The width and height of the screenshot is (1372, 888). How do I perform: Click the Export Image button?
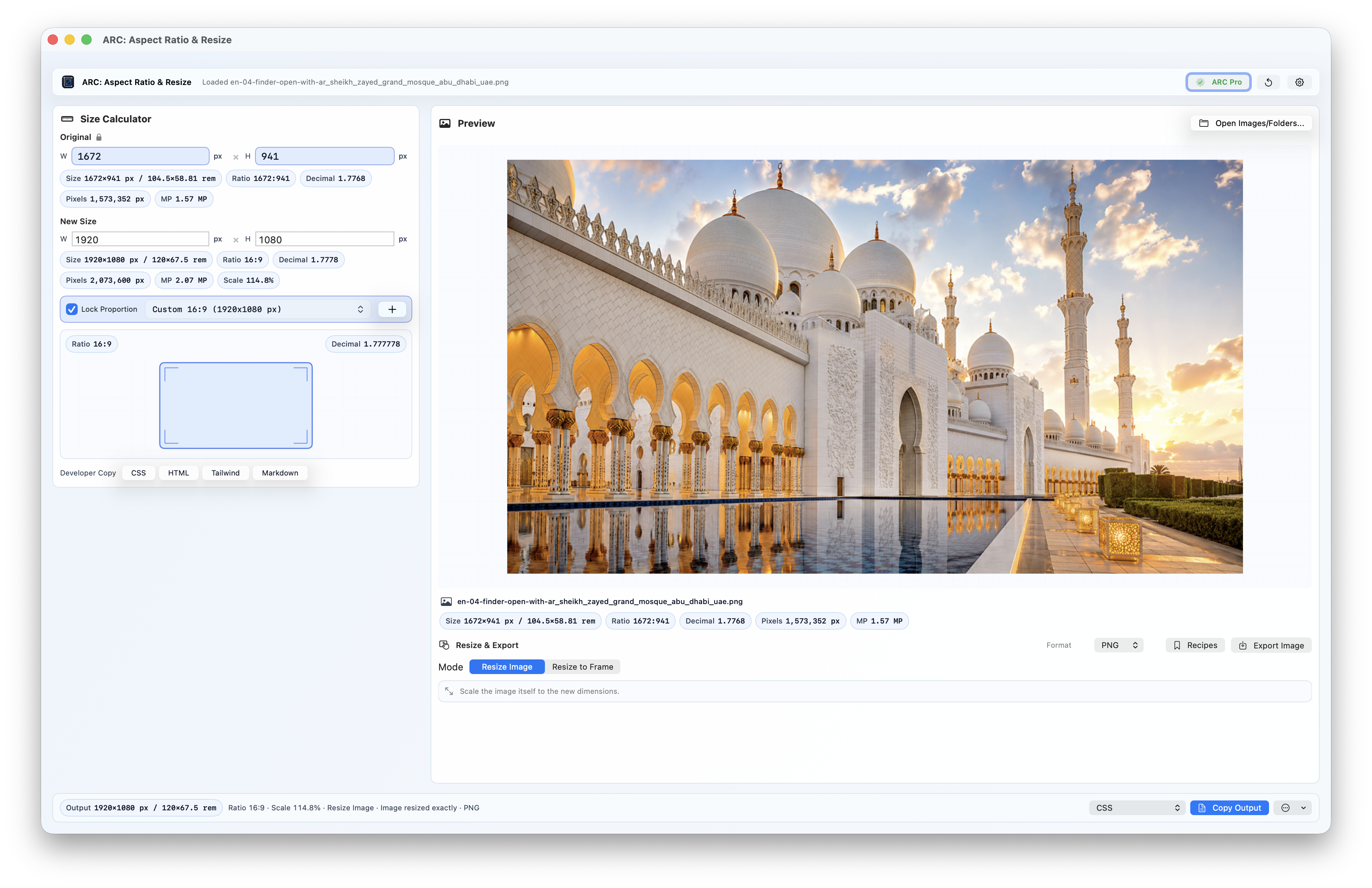tap(1271, 645)
